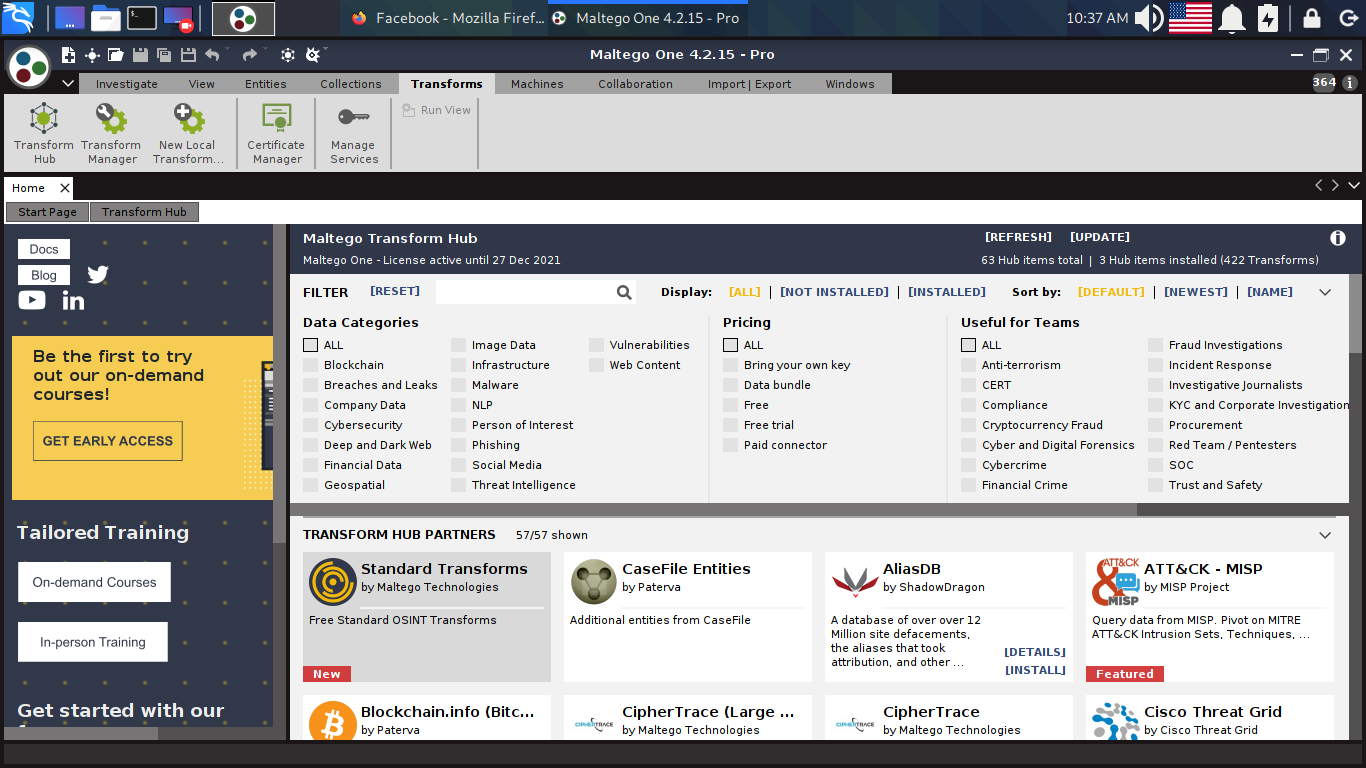Tick the Vulnerabilities category checkbox
This screenshot has height=768, width=1366.
point(597,345)
